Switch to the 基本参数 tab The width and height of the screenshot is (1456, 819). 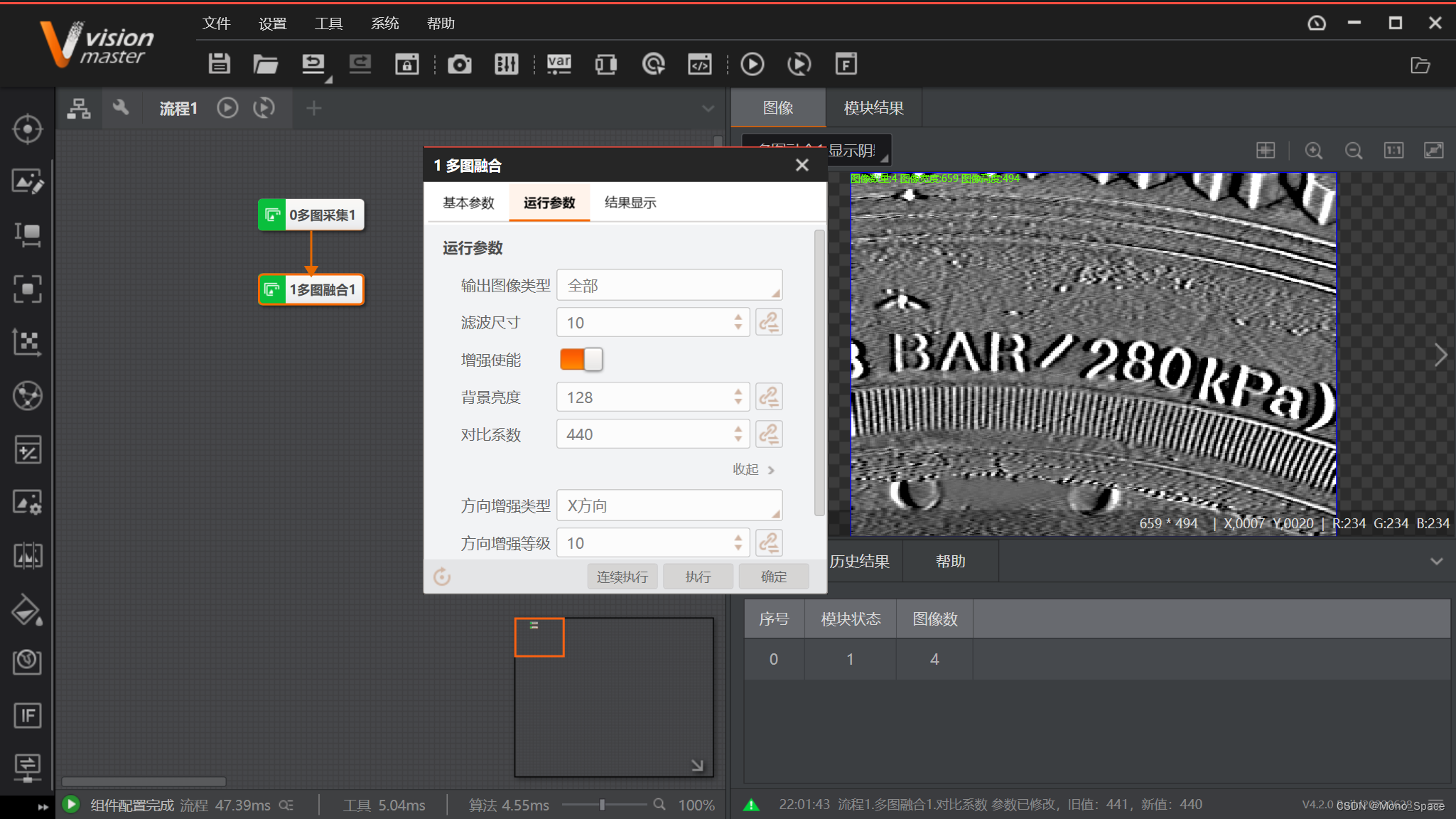(x=468, y=203)
